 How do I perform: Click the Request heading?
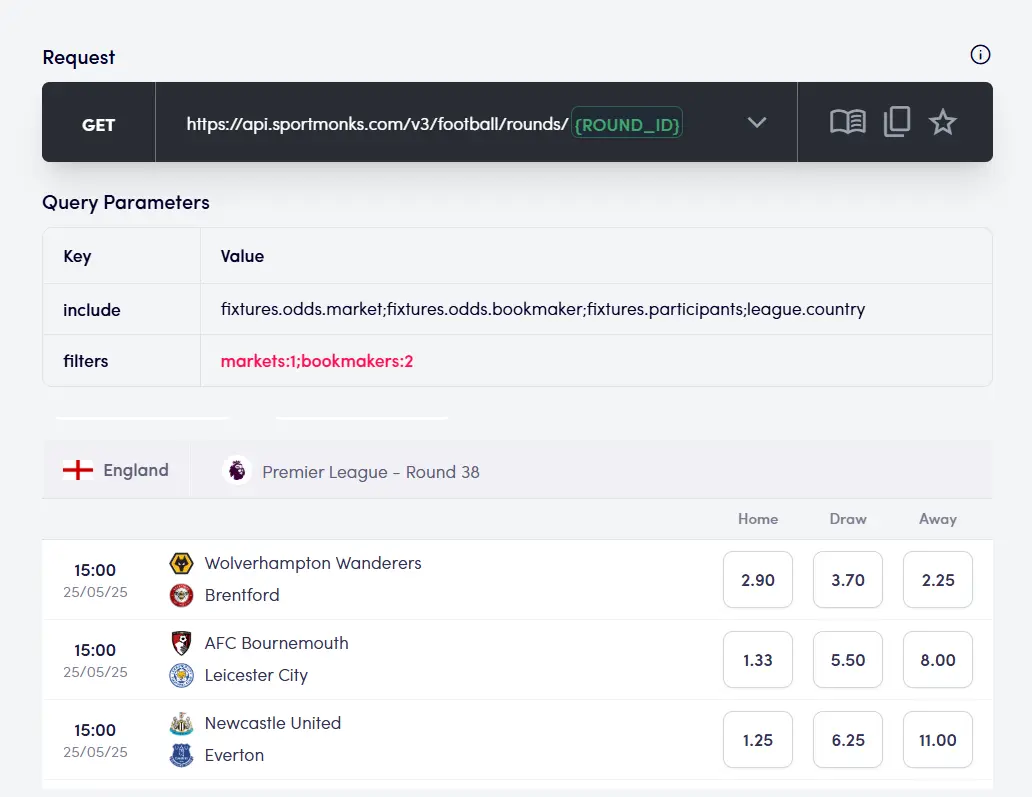tap(78, 57)
